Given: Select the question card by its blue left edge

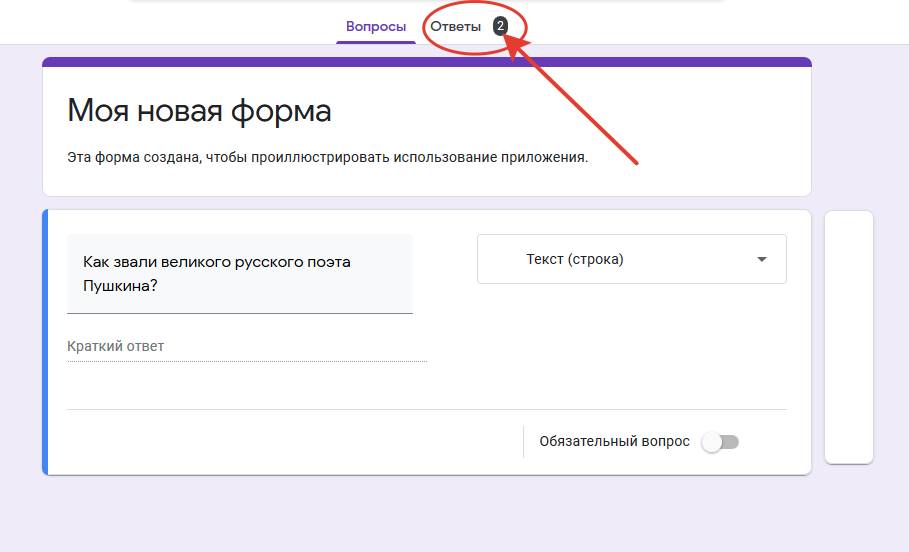Looking at the screenshot, I should [45, 342].
